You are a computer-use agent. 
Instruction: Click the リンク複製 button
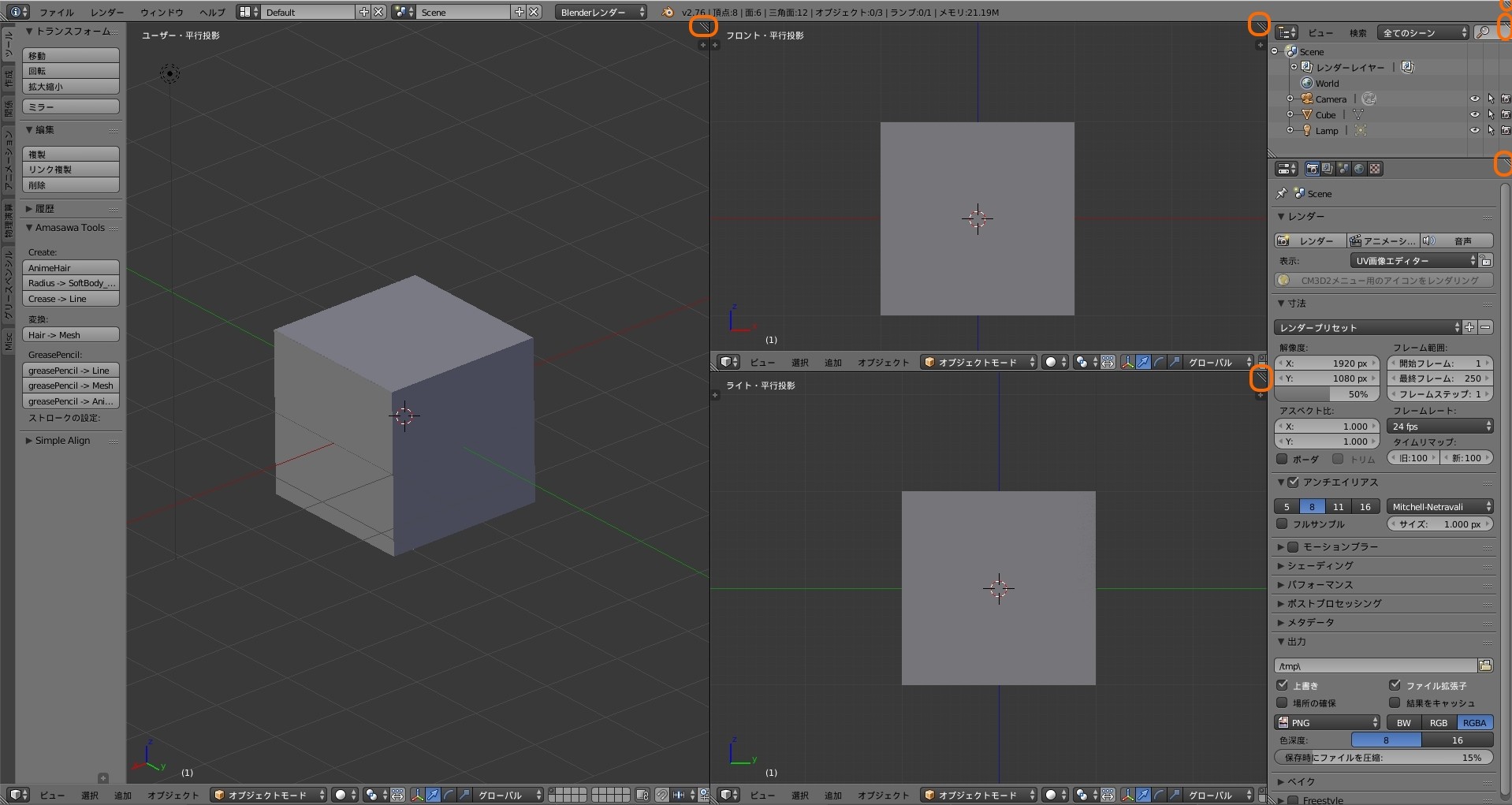click(x=71, y=170)
